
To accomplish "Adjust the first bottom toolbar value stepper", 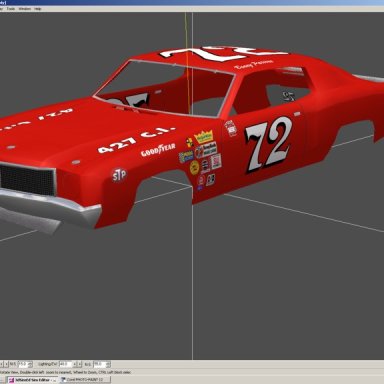I will click(30, 364).
